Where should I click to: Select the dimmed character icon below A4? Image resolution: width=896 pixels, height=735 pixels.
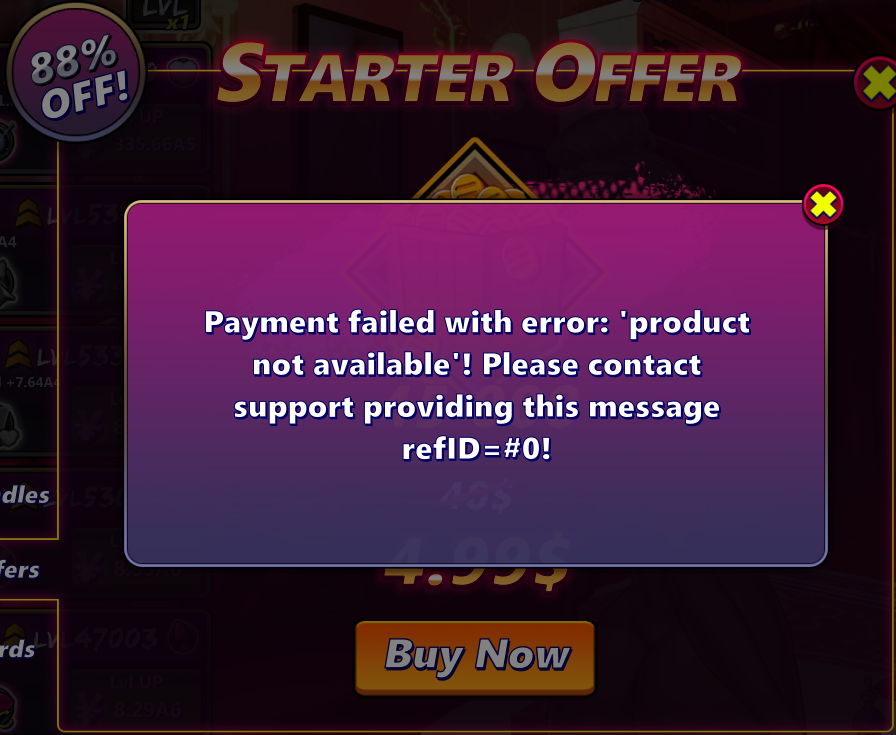9,284
